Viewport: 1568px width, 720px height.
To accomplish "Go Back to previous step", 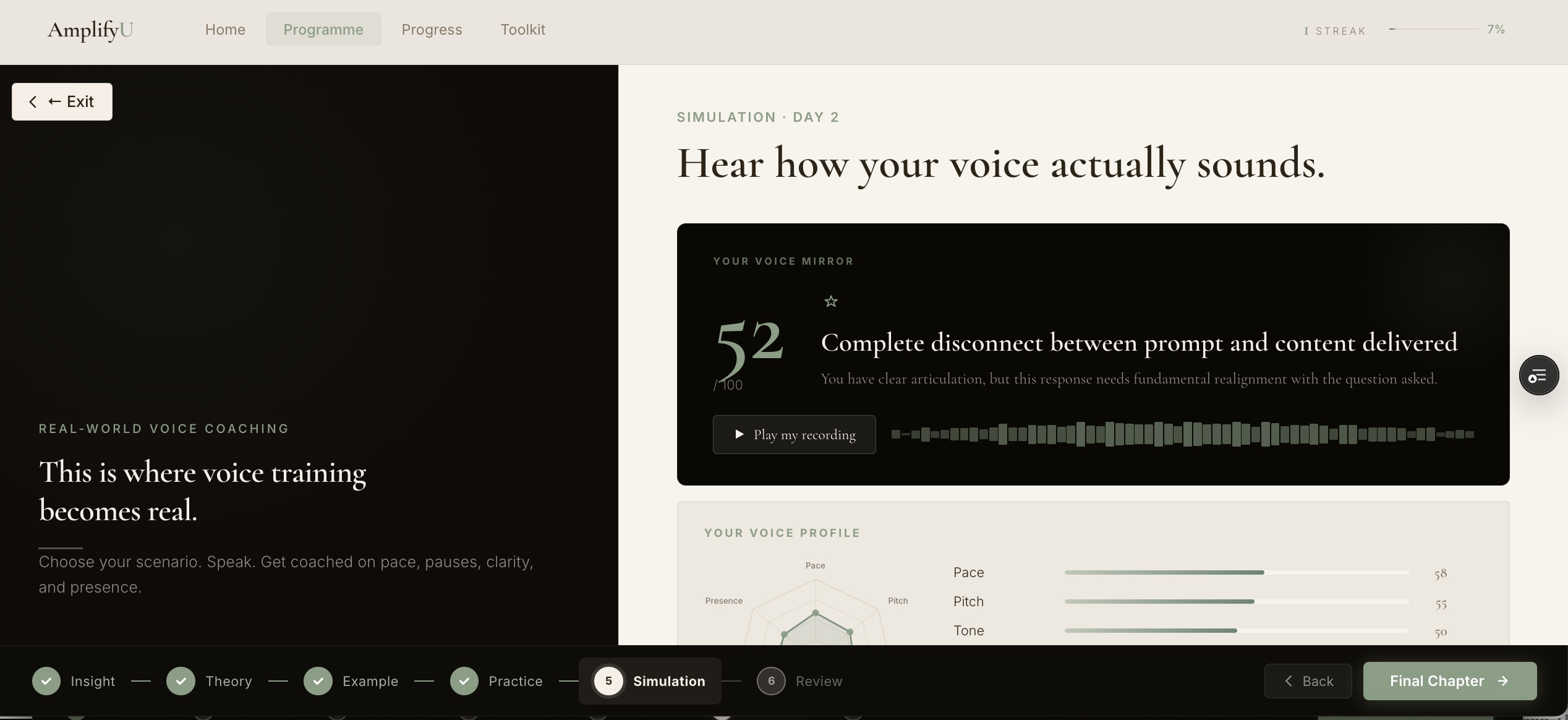I will pyautogui.click(x=1308, y=681).
